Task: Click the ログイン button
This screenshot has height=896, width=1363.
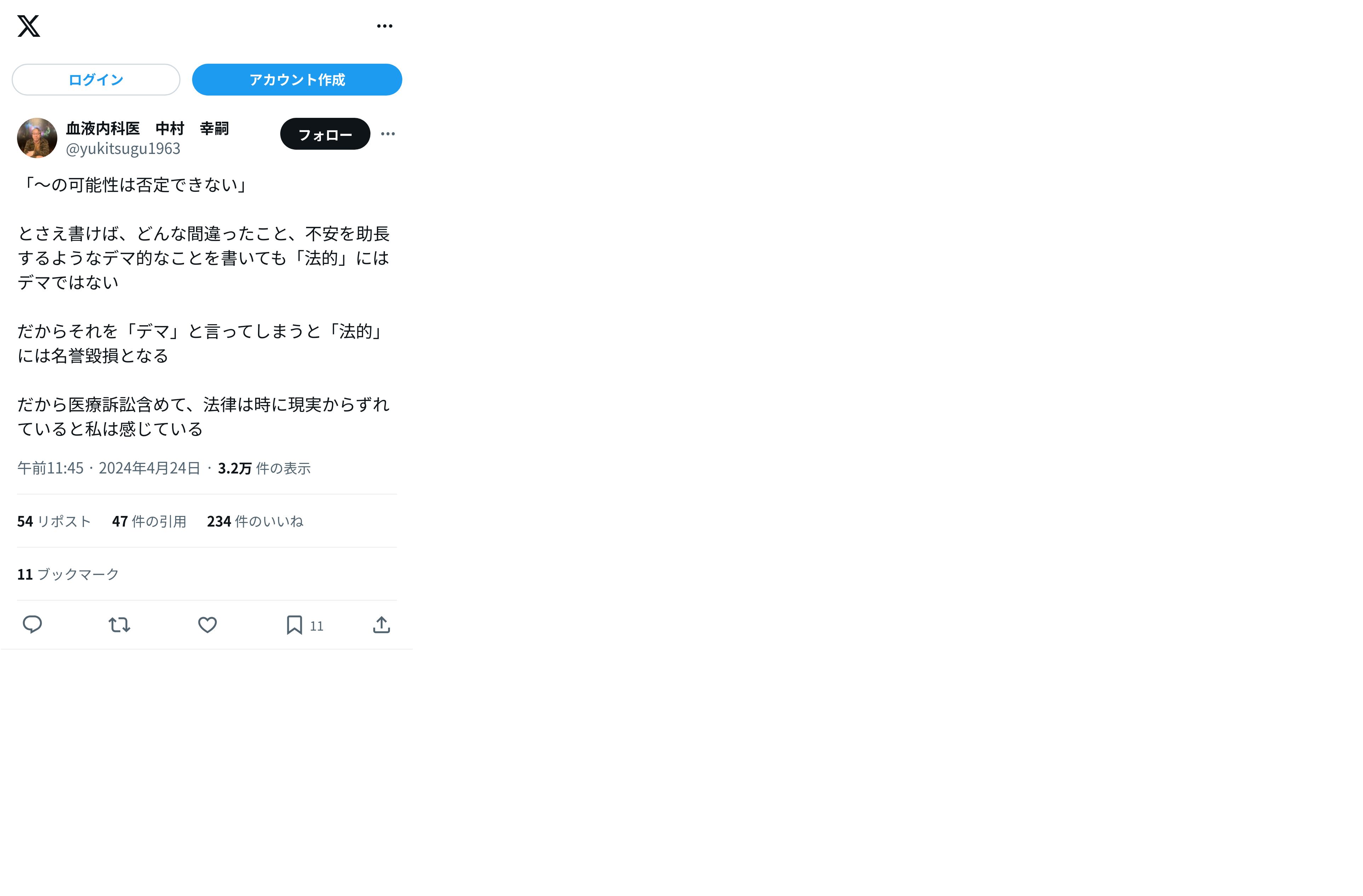Action: [x=96, y=80]
